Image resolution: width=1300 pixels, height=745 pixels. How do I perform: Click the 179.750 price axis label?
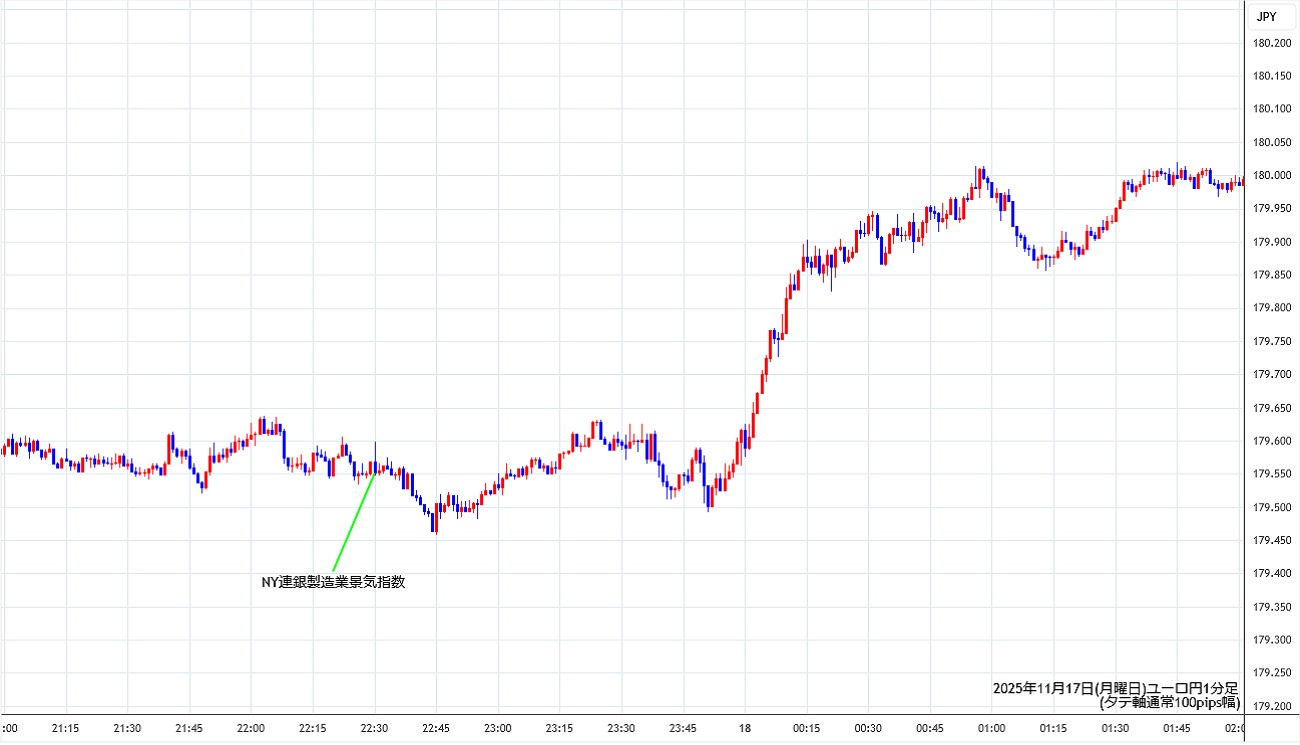1272,342
